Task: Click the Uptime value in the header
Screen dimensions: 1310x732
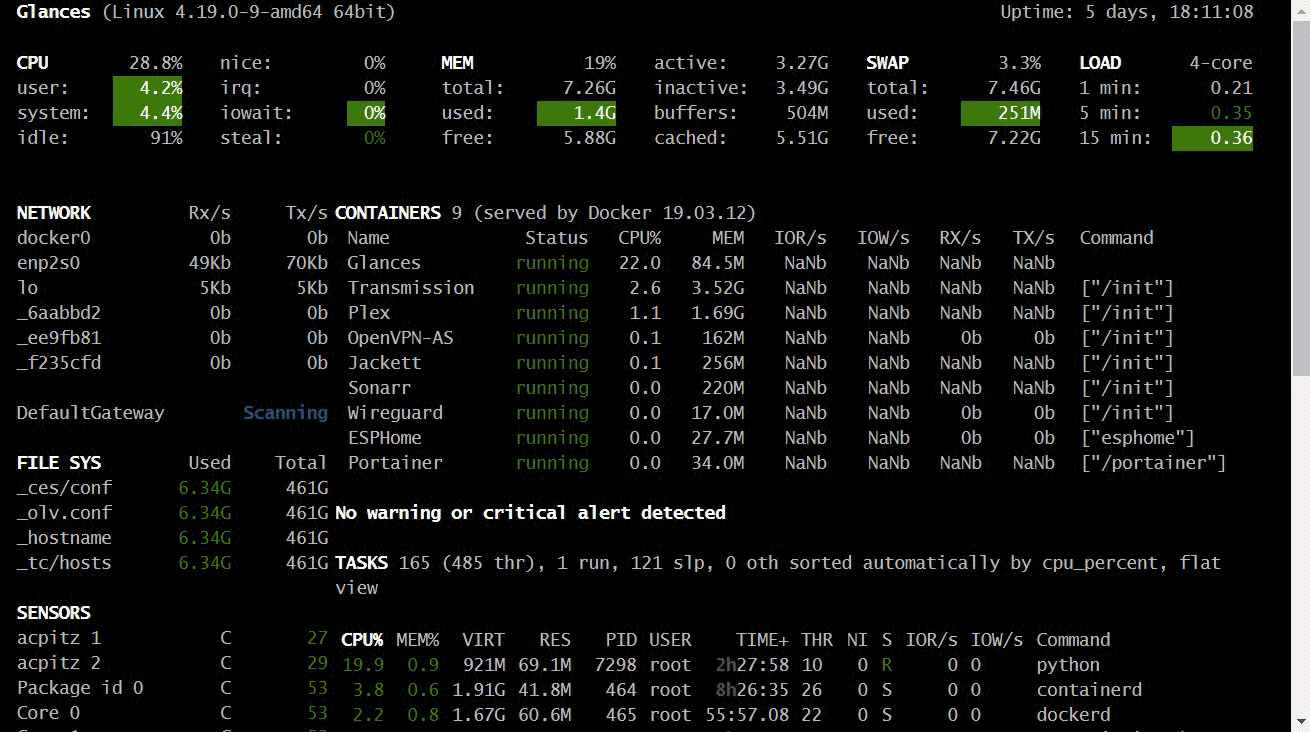Action: coord(1169,13)
